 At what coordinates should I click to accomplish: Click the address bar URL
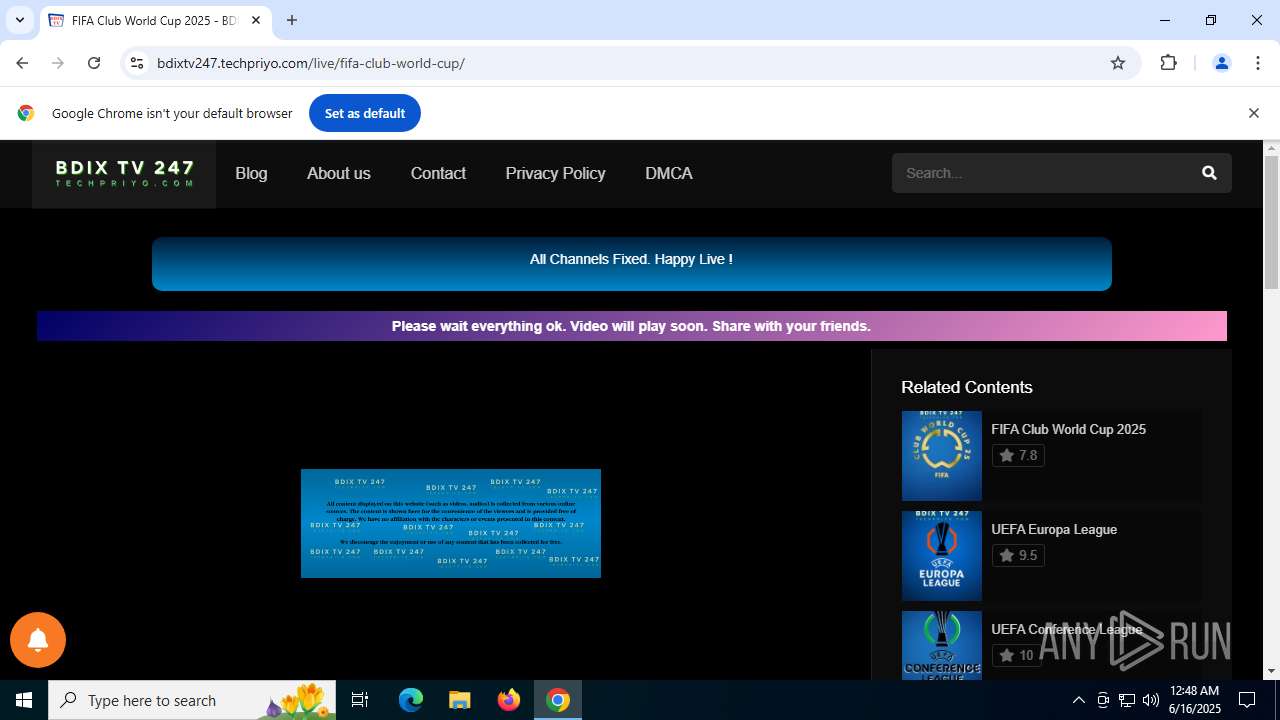click(x=311, y=63)
